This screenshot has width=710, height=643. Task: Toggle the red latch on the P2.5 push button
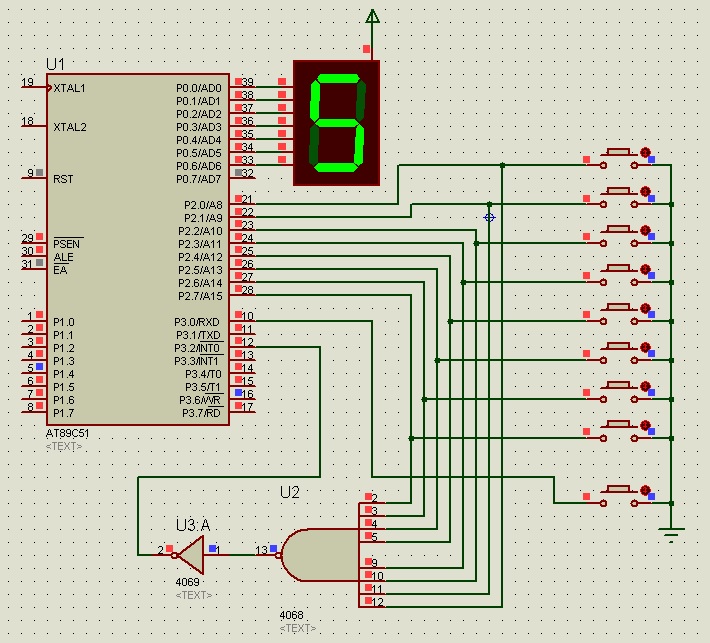[645, 347]
